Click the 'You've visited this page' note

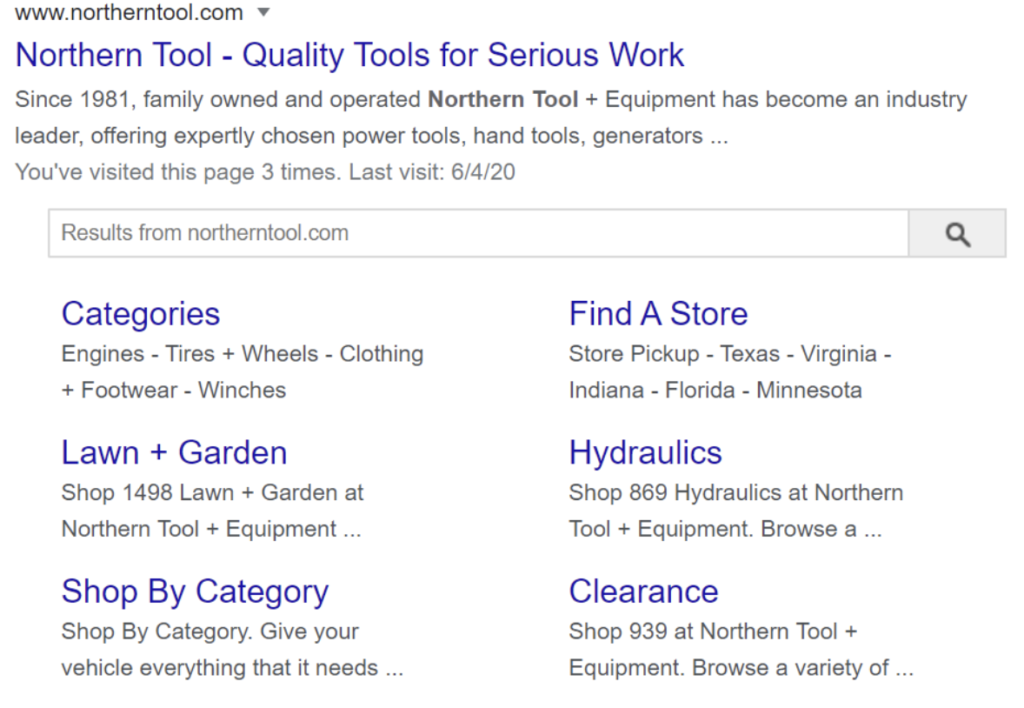[265, 172]
